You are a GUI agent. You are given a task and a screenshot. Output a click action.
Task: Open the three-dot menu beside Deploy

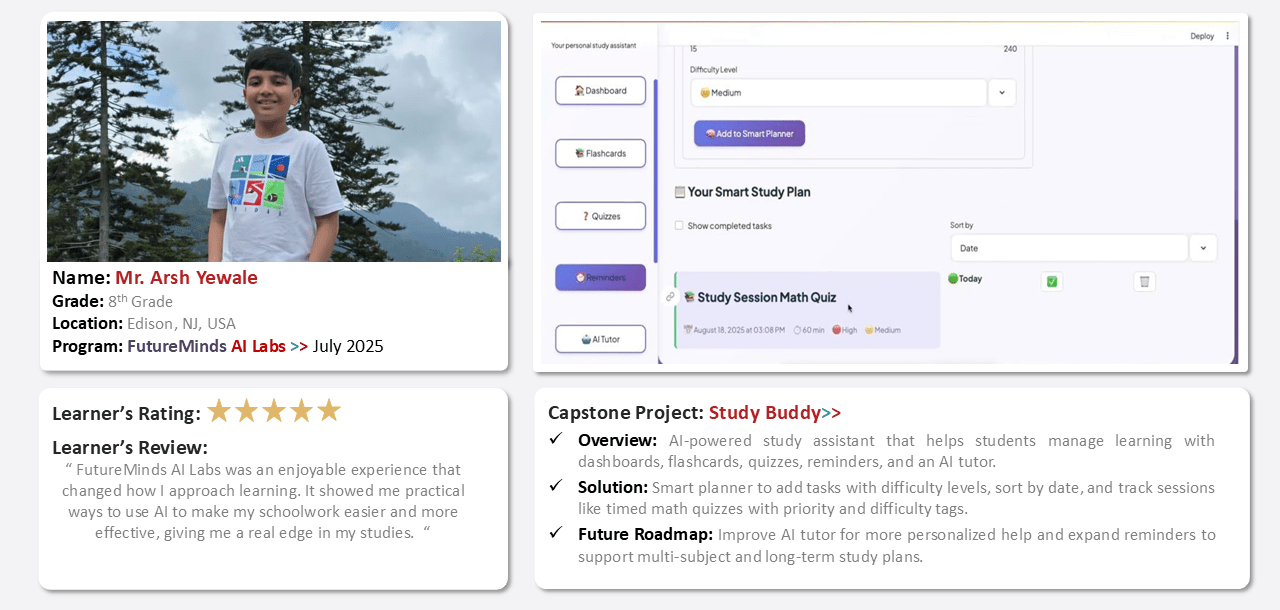(x=1228, y=36)
